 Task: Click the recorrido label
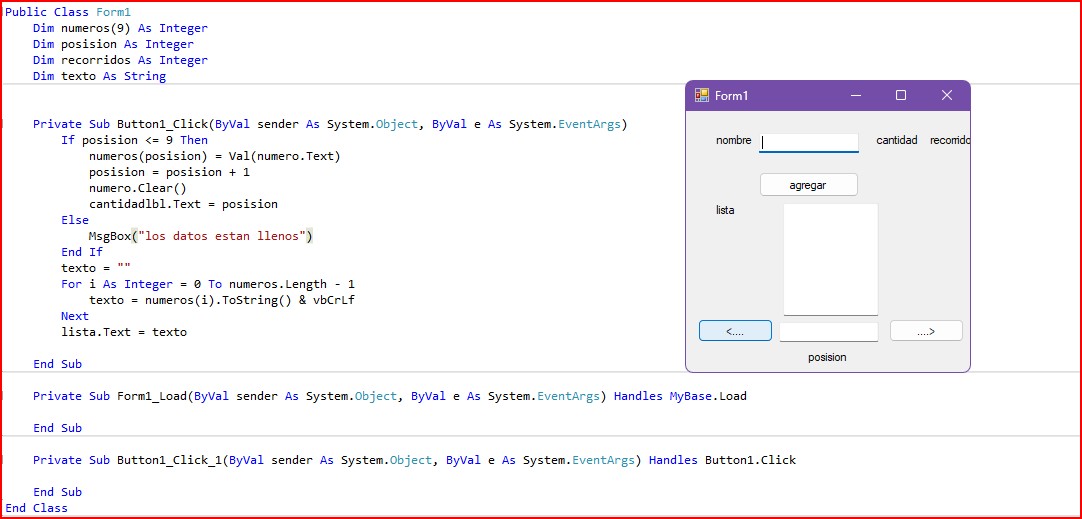tap(949, 141)
